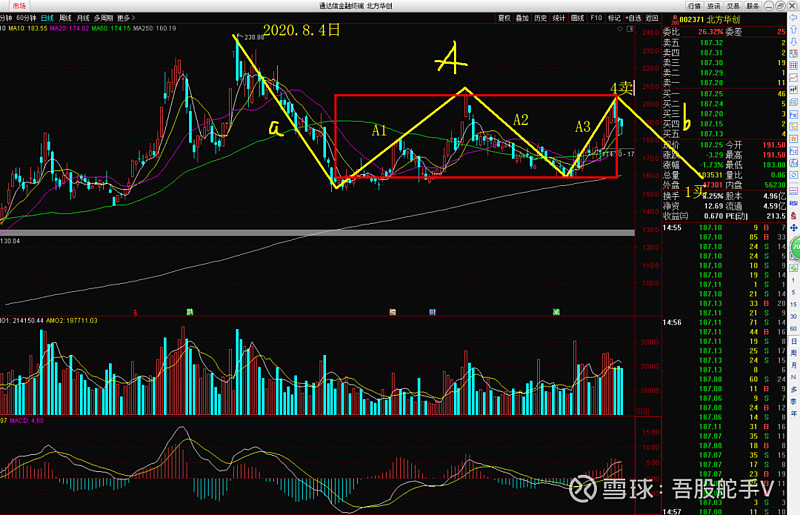Switch to 5-minute period in sidebar
Viewport: 800px width, 515px height.
(x=793, y=292)
